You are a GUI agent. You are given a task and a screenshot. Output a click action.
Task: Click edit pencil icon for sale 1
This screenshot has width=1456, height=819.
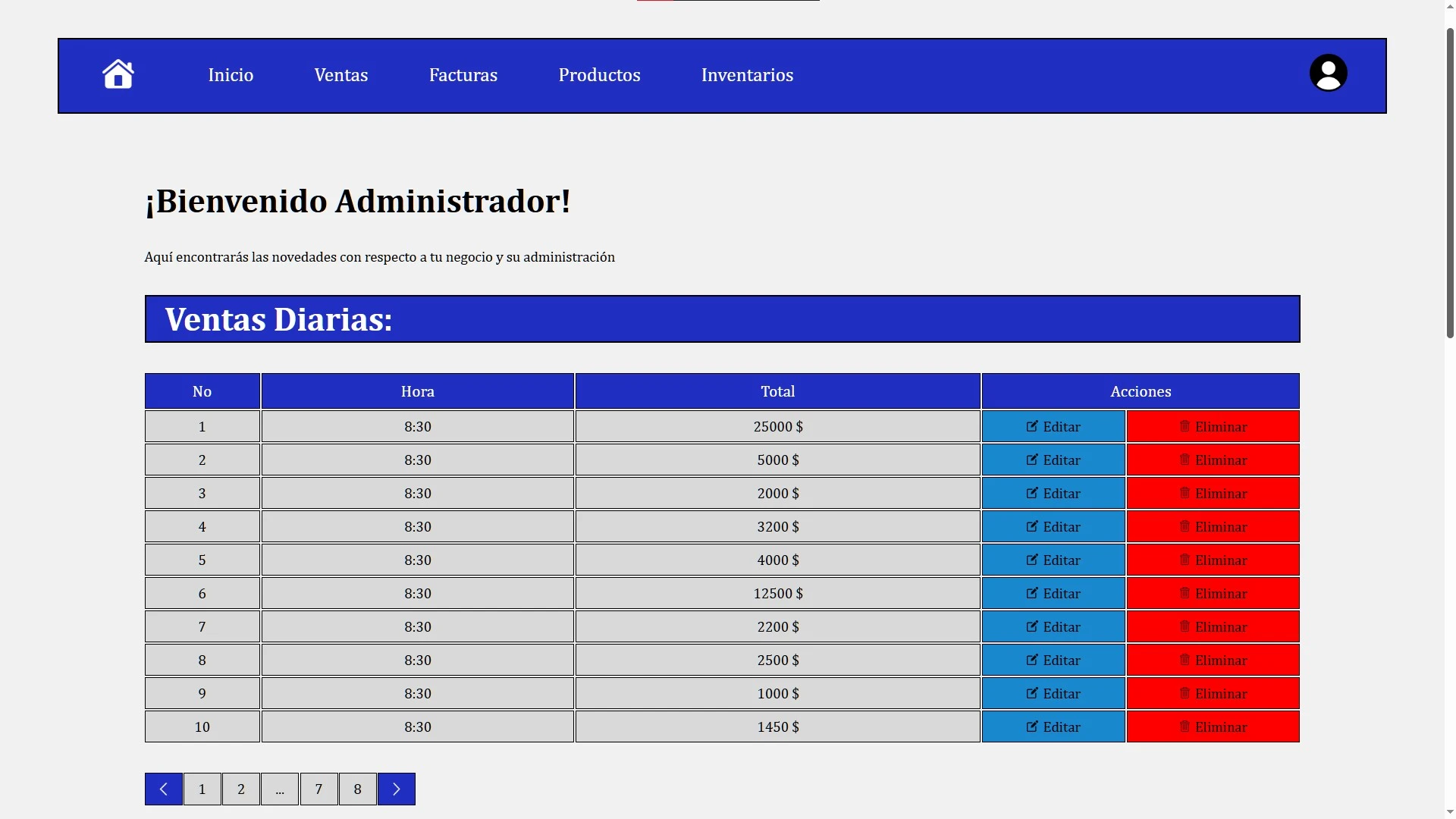1032,426
